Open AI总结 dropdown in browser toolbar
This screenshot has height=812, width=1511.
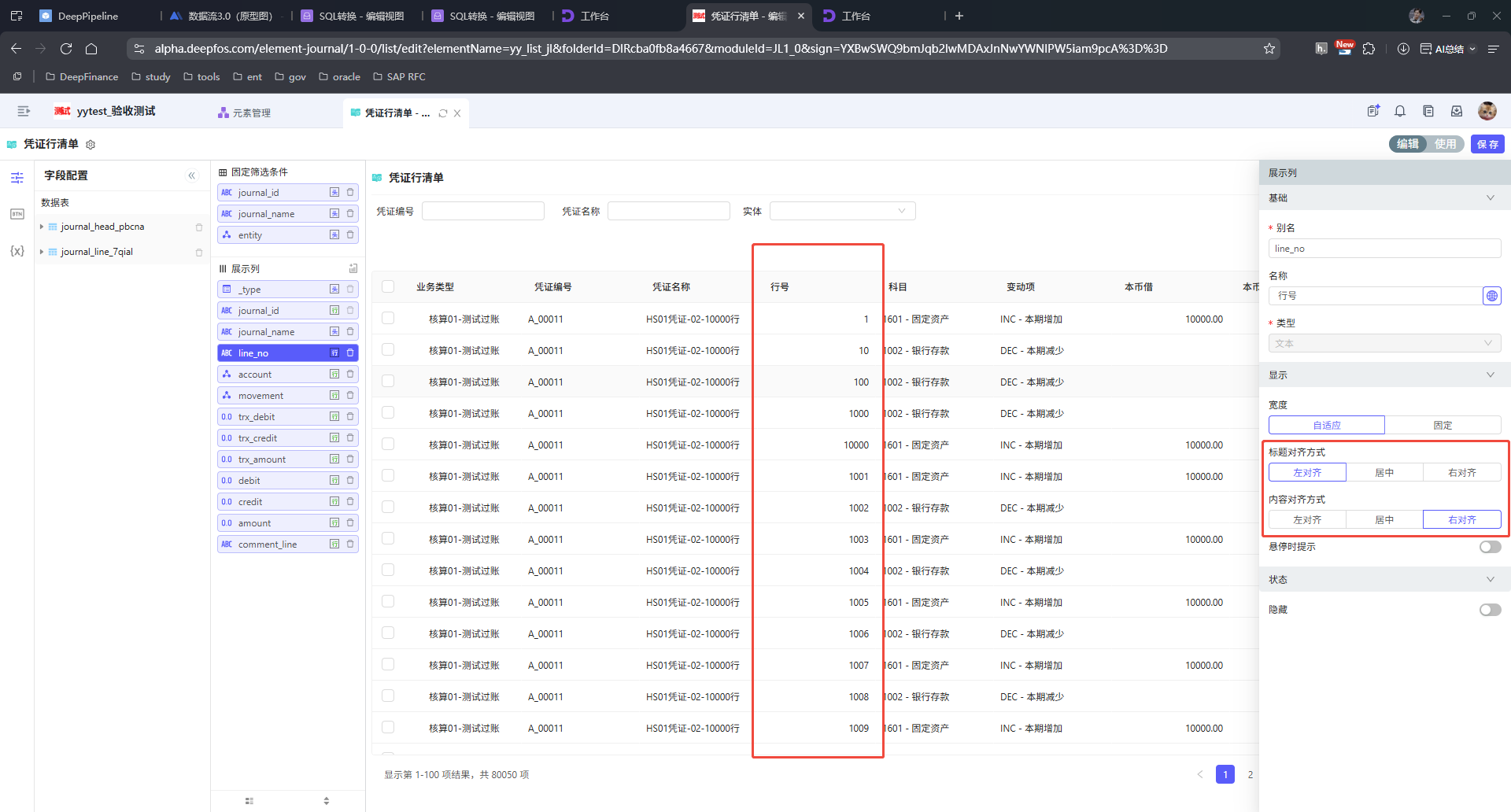(1448, 49)
